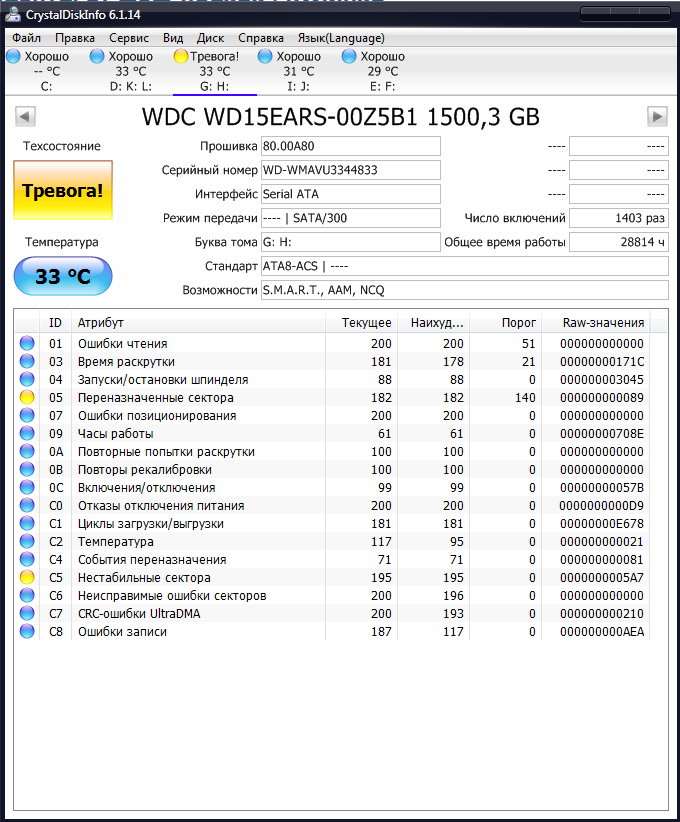The height and width of the screenshot is (822, 680).
Task: Click status icon for Часы работы
Action: click(x=27, y=434)
